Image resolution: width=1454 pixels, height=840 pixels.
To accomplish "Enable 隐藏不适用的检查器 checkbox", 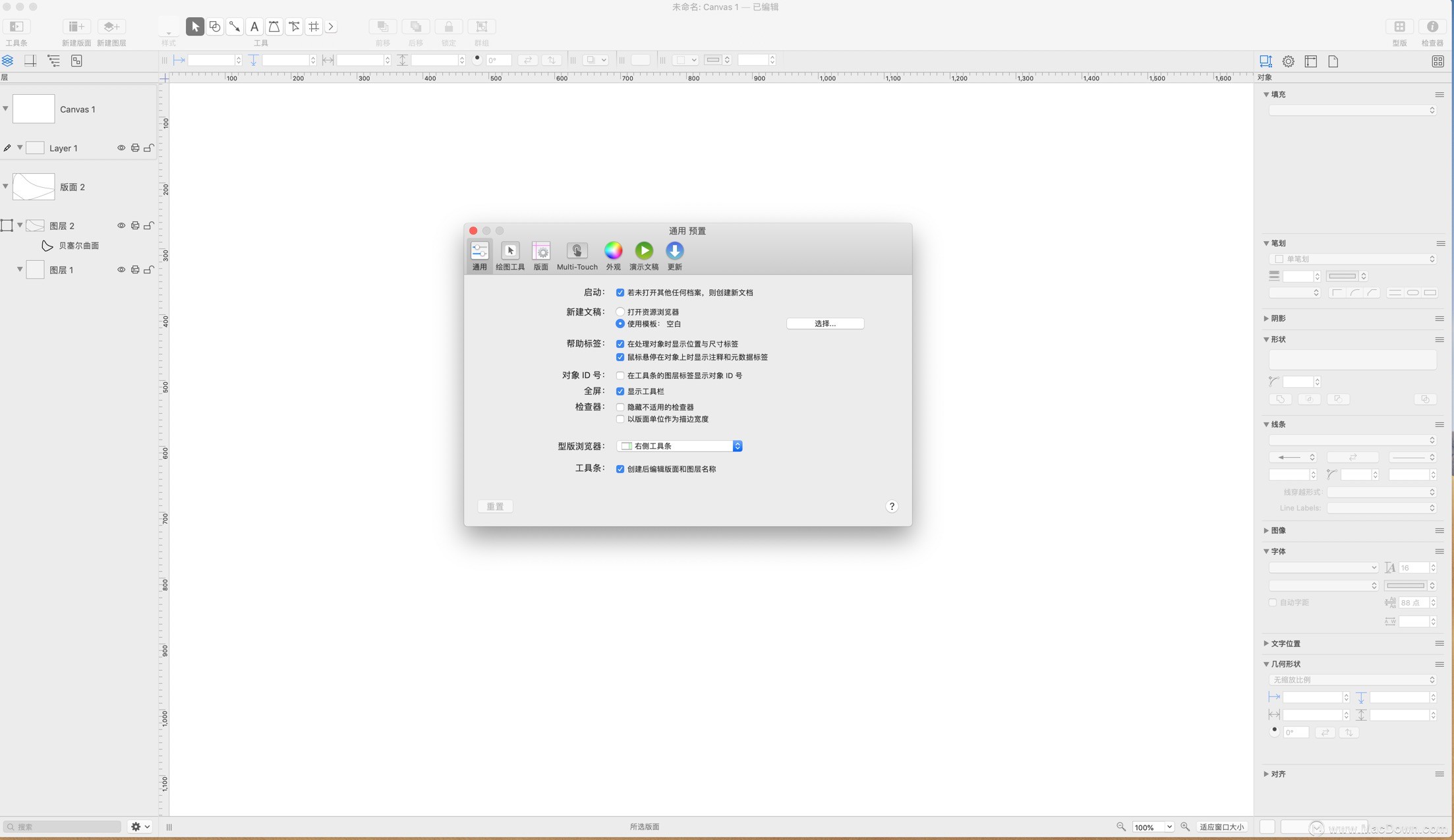I will (x=620, y=407).
